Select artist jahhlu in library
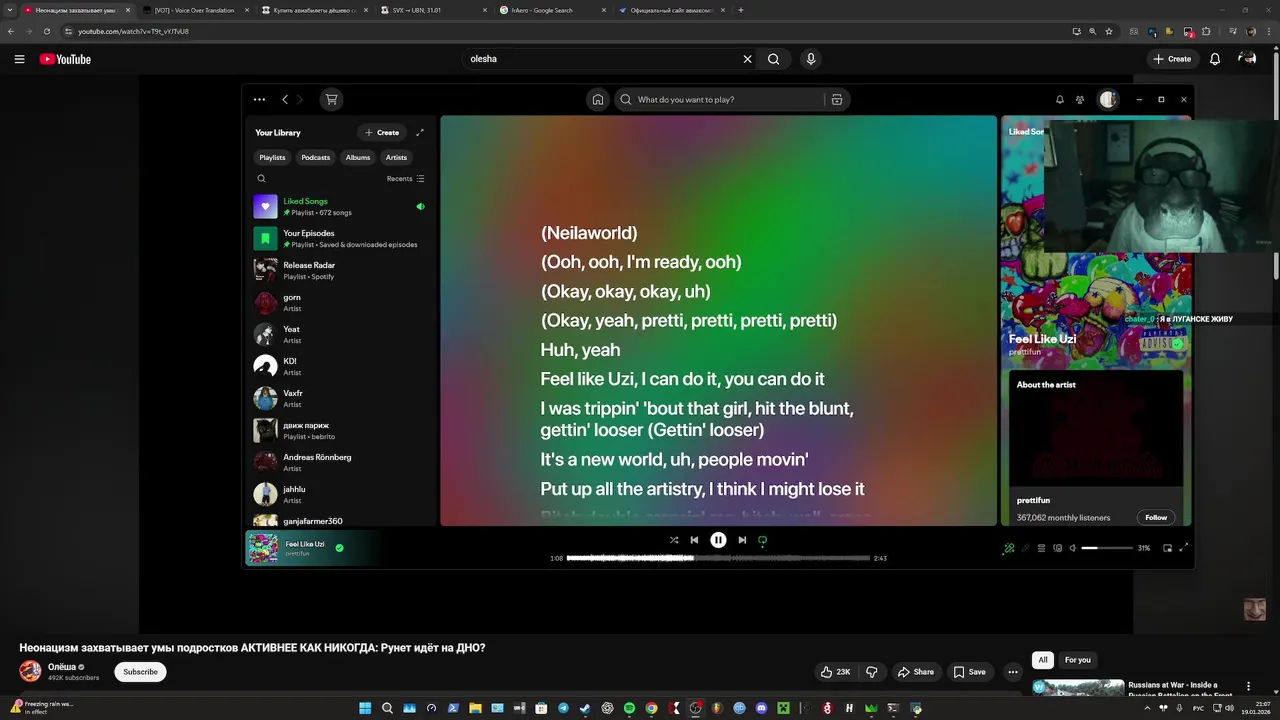Viewport: 1280px width, 720px height. click(x=339, y=495)
